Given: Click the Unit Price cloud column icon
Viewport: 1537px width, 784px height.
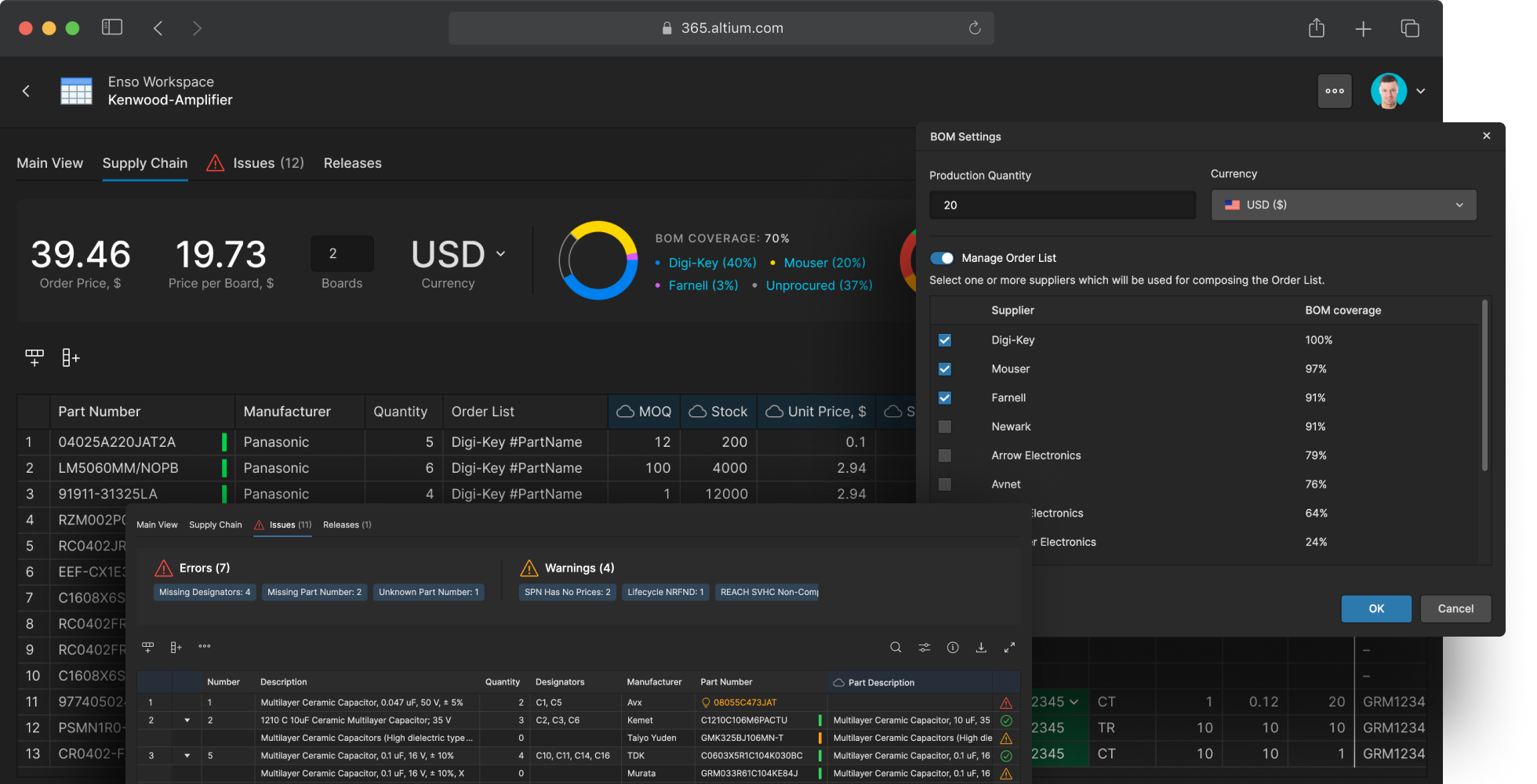Looking at the screenshot, I should (774, 412).
